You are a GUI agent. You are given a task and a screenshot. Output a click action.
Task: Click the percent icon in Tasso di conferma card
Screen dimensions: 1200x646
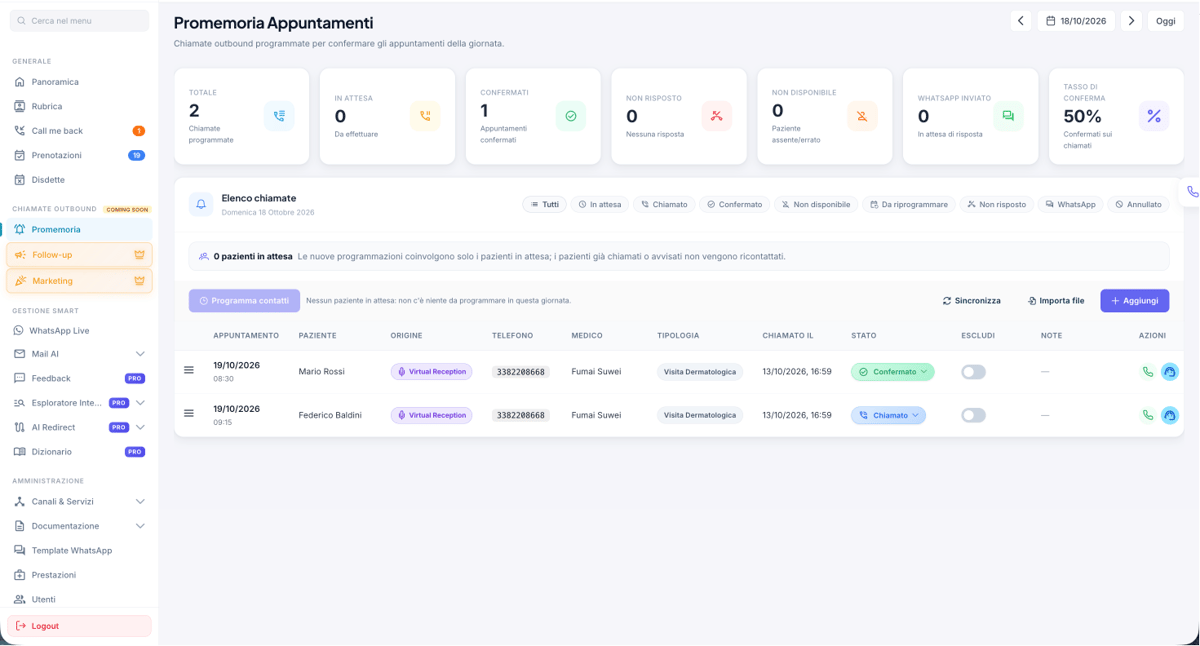[x=1154, y=116]
